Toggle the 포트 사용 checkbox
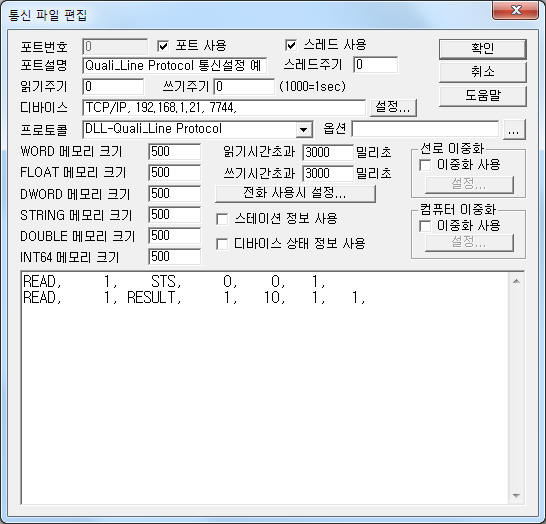Viewport: 546px width, 524px height. [x=163, y=46]
